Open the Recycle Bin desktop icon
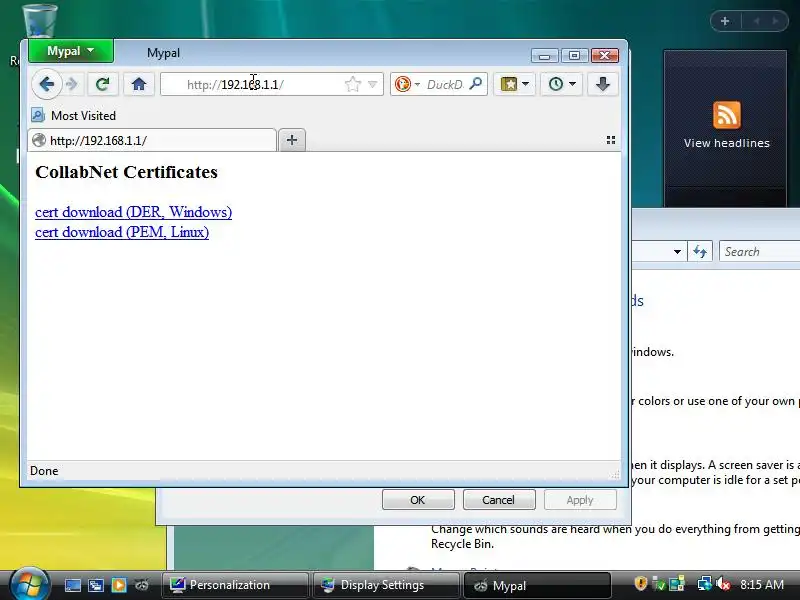The width and height of the screenshot is (800, 600). [38, 23]
